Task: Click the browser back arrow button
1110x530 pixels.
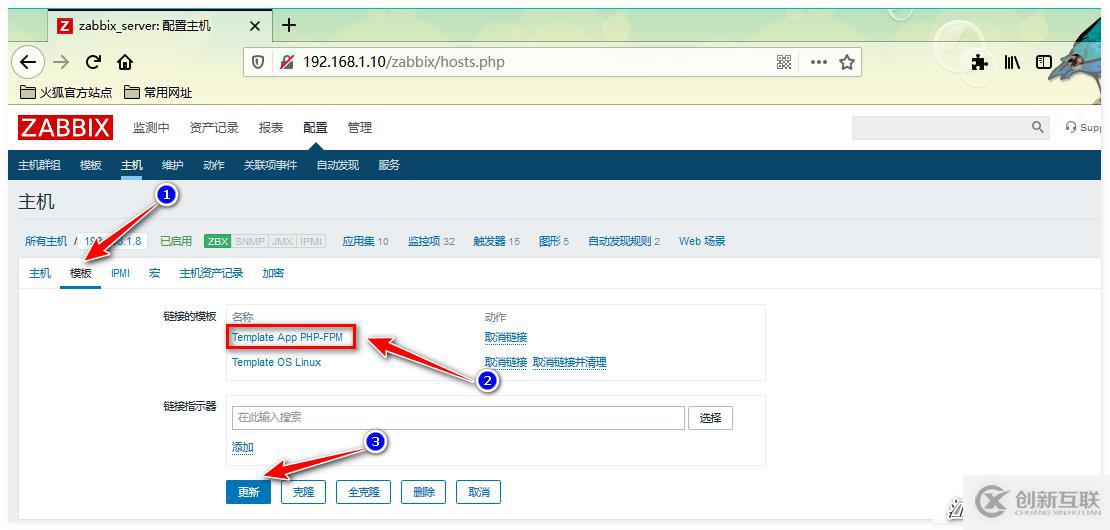Action: (28, 62)
